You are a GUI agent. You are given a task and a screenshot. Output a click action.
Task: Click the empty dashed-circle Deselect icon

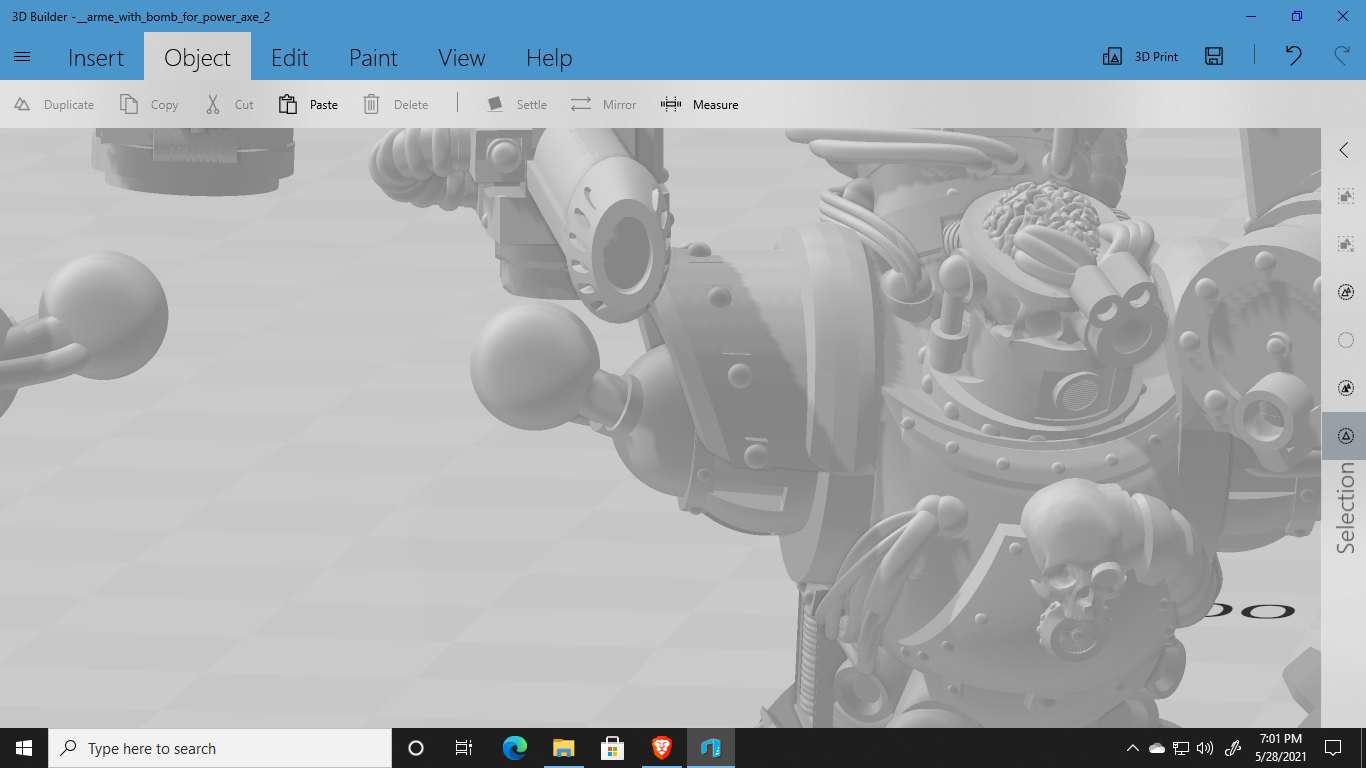[x=1345, y=340]
